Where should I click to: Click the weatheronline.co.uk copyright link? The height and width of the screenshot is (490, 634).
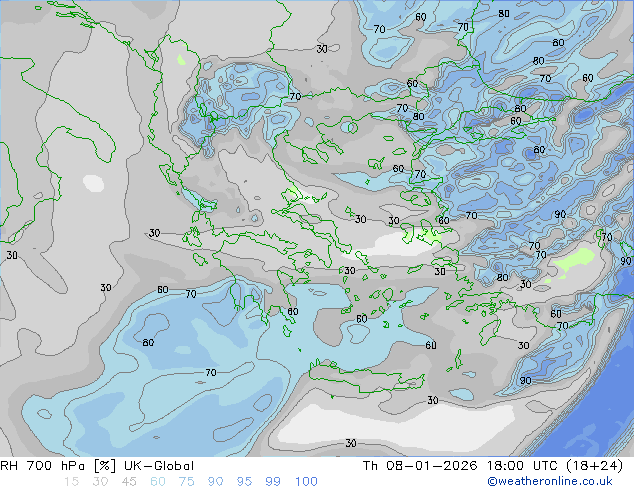[x=550, y=481]
